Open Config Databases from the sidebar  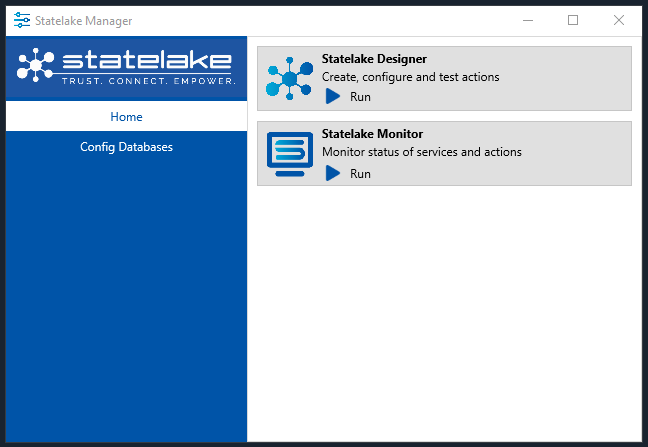point(126,147)
